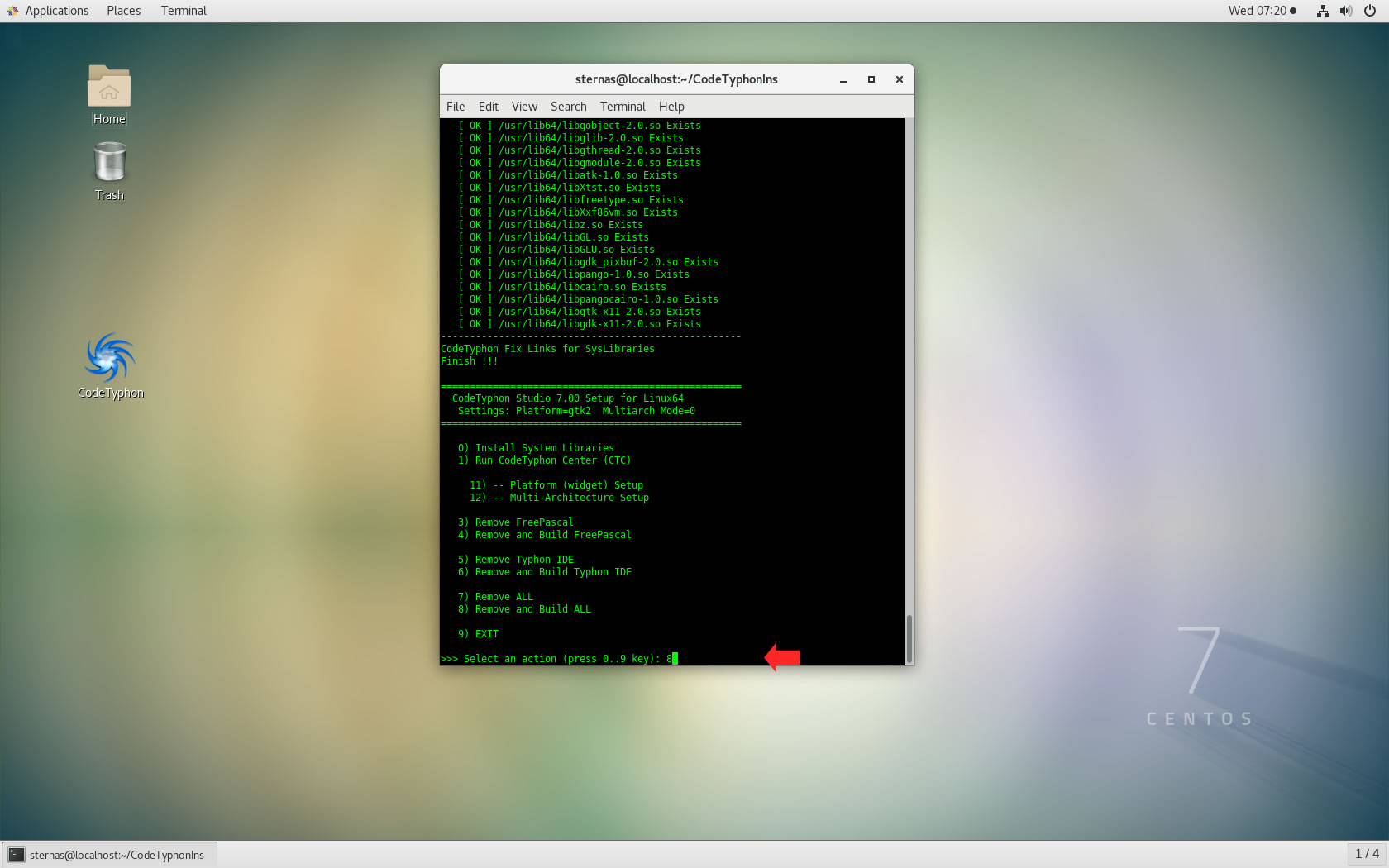Open the File menu in terminal window

(x=456, y=107)
